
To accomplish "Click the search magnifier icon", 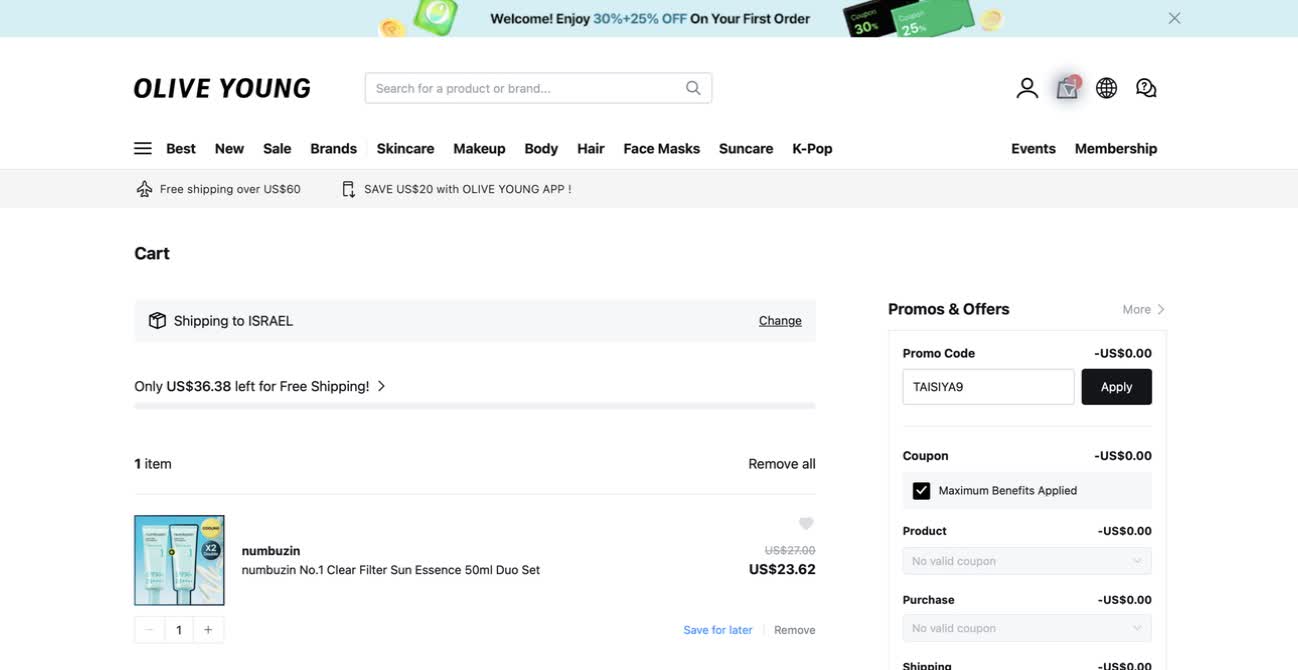I will pyautogui.click(x=693, y=88).
